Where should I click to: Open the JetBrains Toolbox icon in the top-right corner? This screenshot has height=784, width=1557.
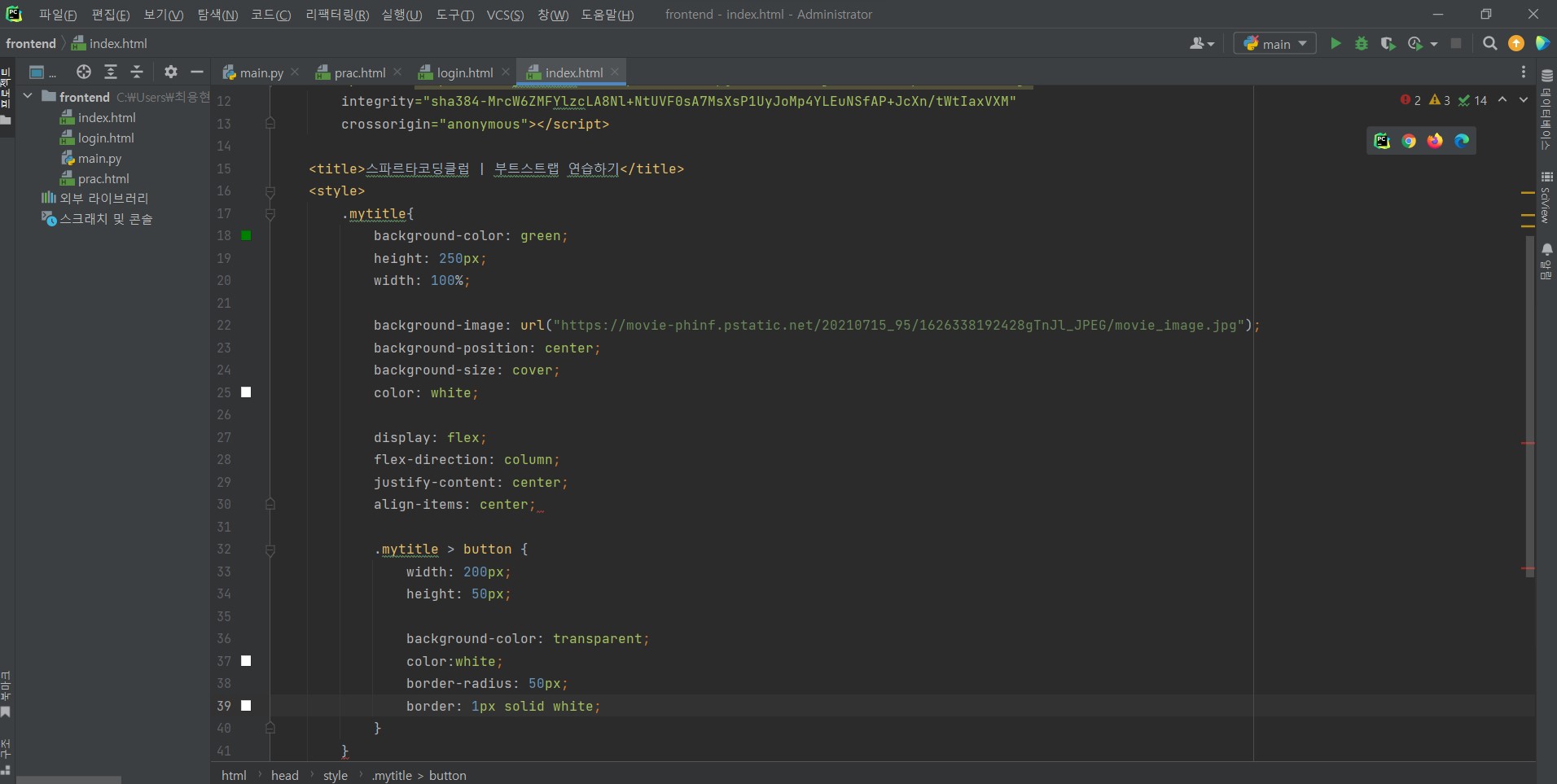point(1542,44)
